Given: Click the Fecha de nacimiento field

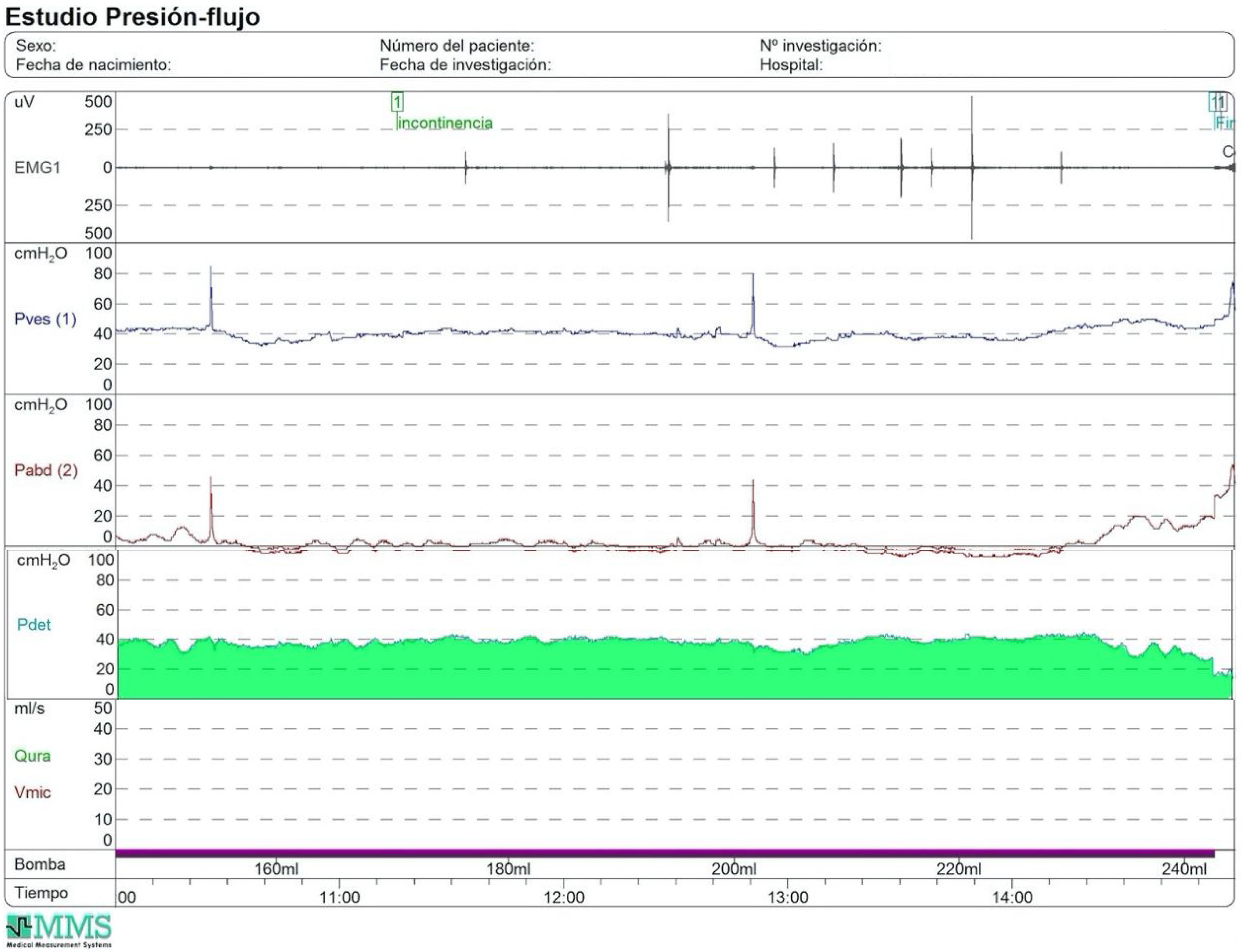Looking at the screenshot, I should point(93,65).
